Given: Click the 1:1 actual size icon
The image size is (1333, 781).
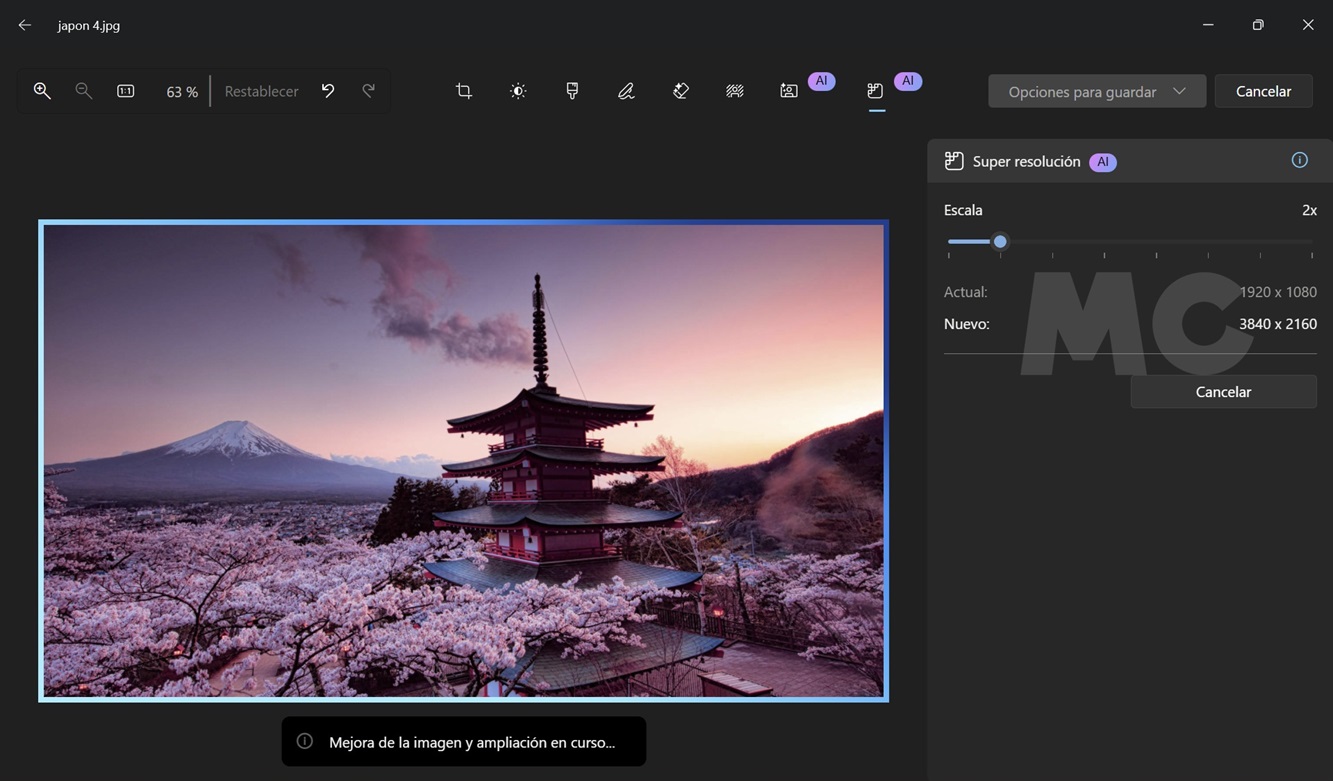Looking at the screenshot, I should pos(125,91).
